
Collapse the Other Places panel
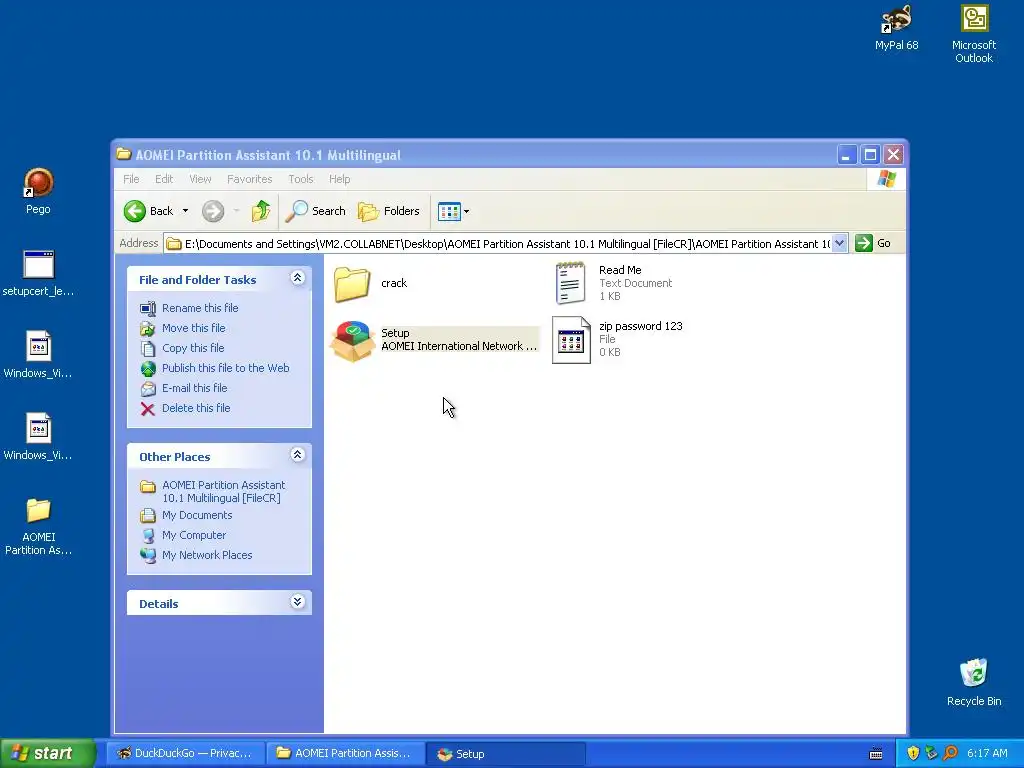pos(297,455)
